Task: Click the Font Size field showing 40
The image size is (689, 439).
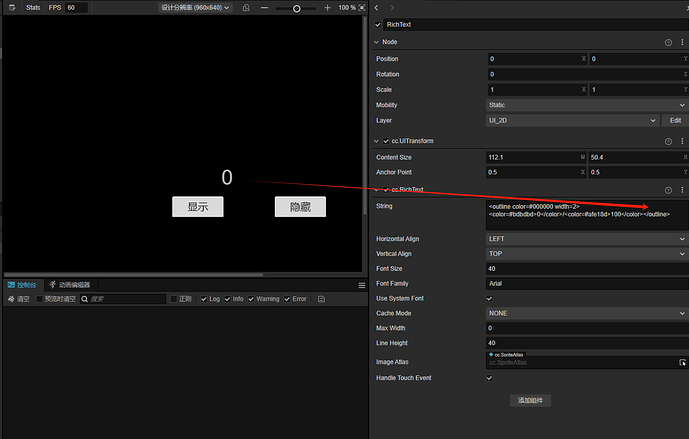Action: tap(587, 268)
